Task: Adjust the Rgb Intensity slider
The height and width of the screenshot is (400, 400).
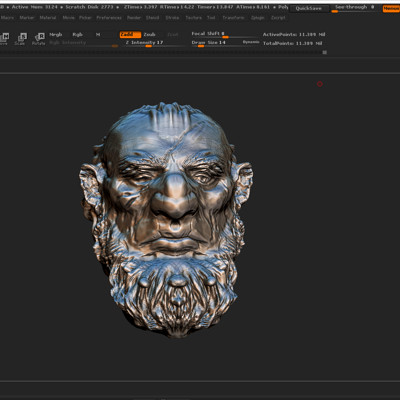Action: pyautogui.click(x=83, y=43)
